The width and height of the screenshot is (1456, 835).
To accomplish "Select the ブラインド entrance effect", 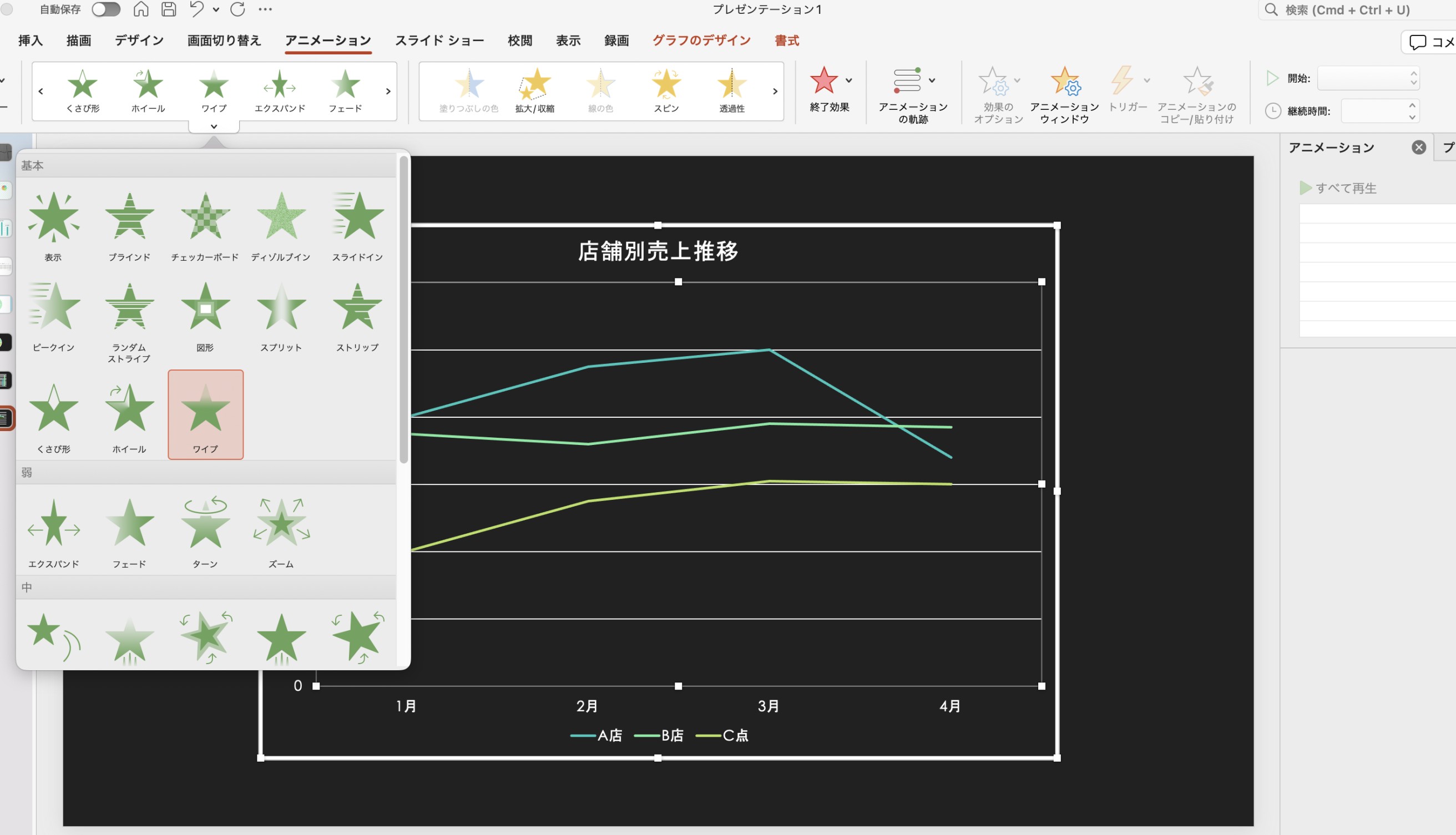I will click(x=130, y=227).
